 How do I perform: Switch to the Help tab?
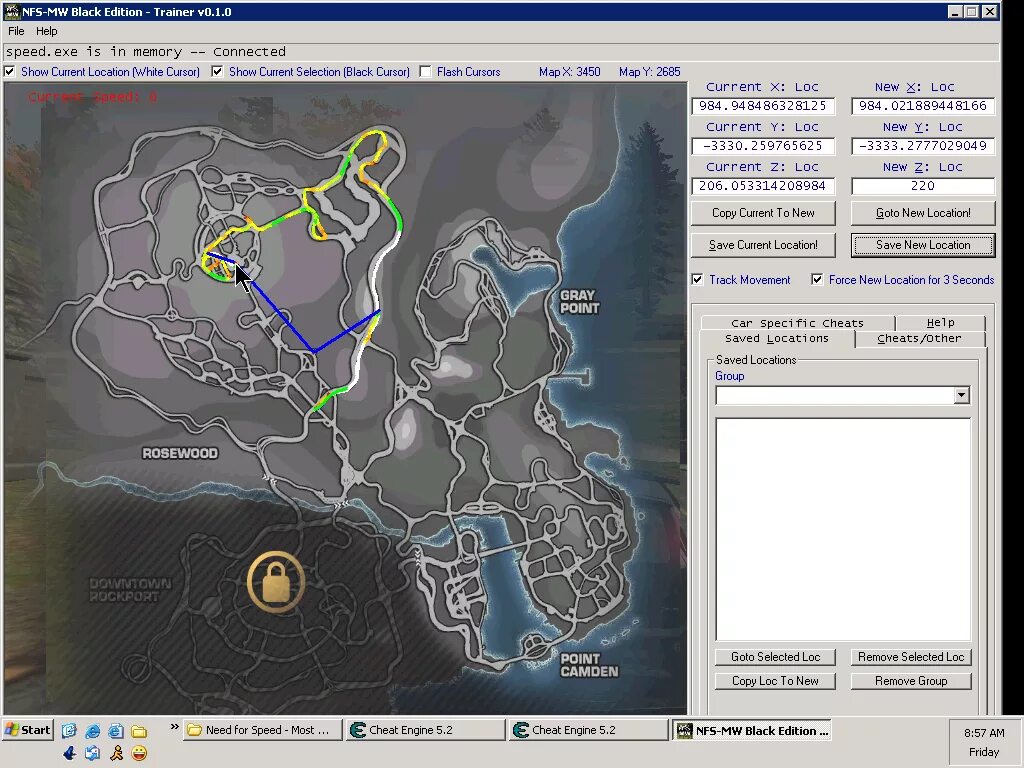coord(940,322)
